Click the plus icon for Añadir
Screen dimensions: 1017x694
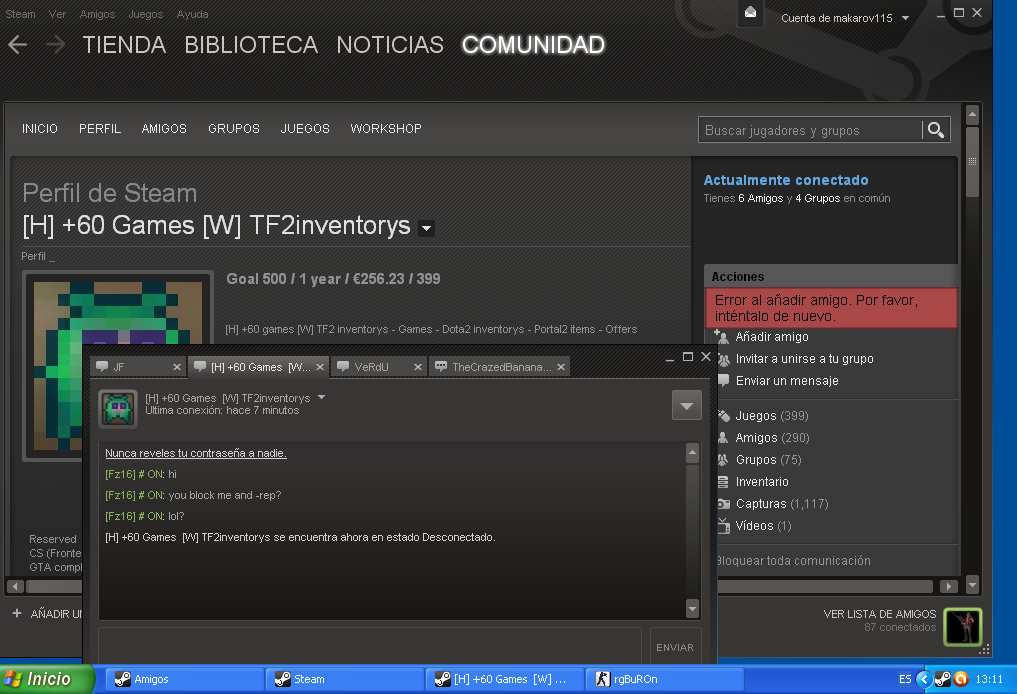pyautogui.click(x=17, y=613)
